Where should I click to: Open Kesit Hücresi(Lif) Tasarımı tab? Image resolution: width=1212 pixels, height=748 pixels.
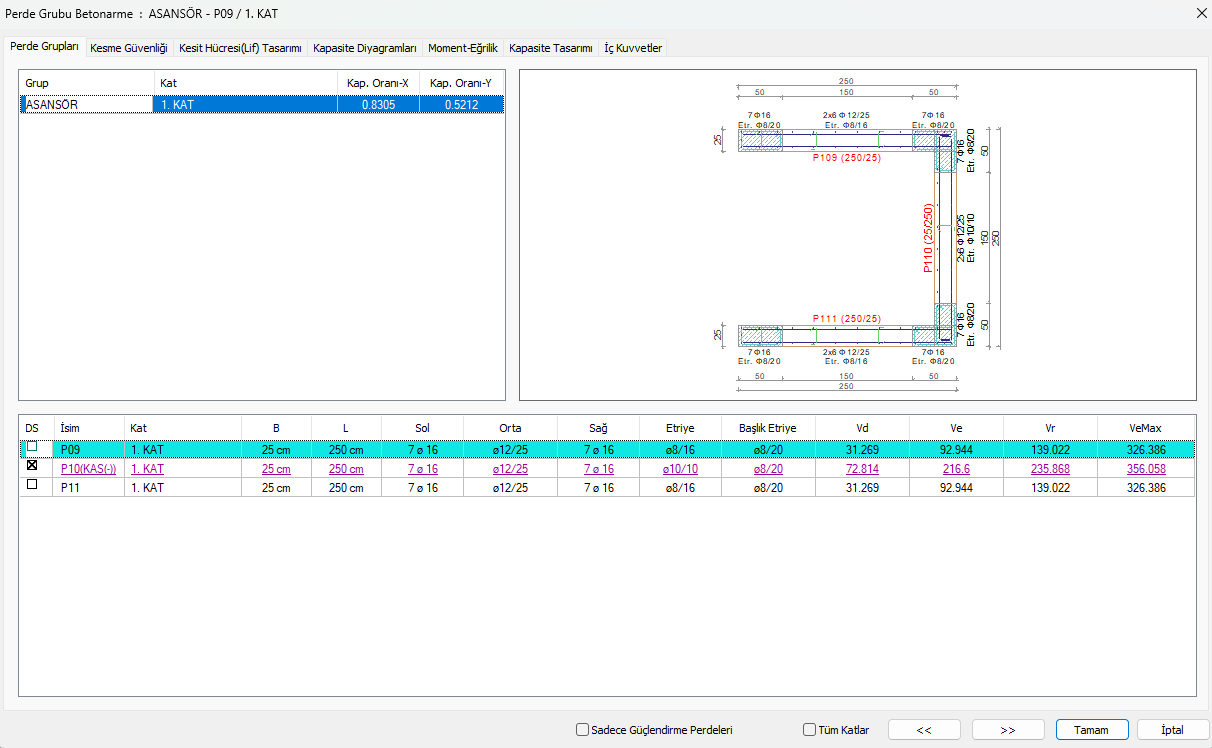pyautogui.click(x=240, y=48)
